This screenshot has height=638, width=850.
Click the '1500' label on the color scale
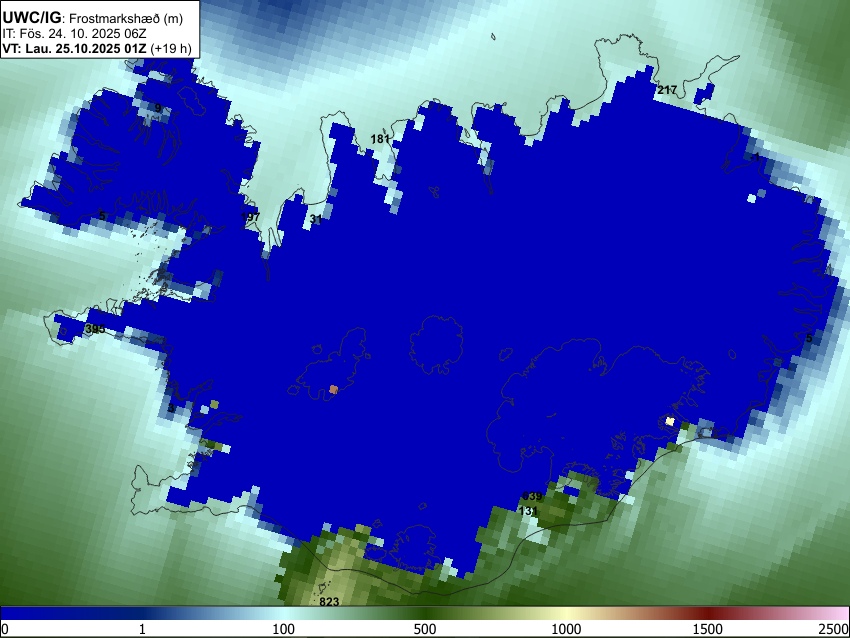coord(708,629)
